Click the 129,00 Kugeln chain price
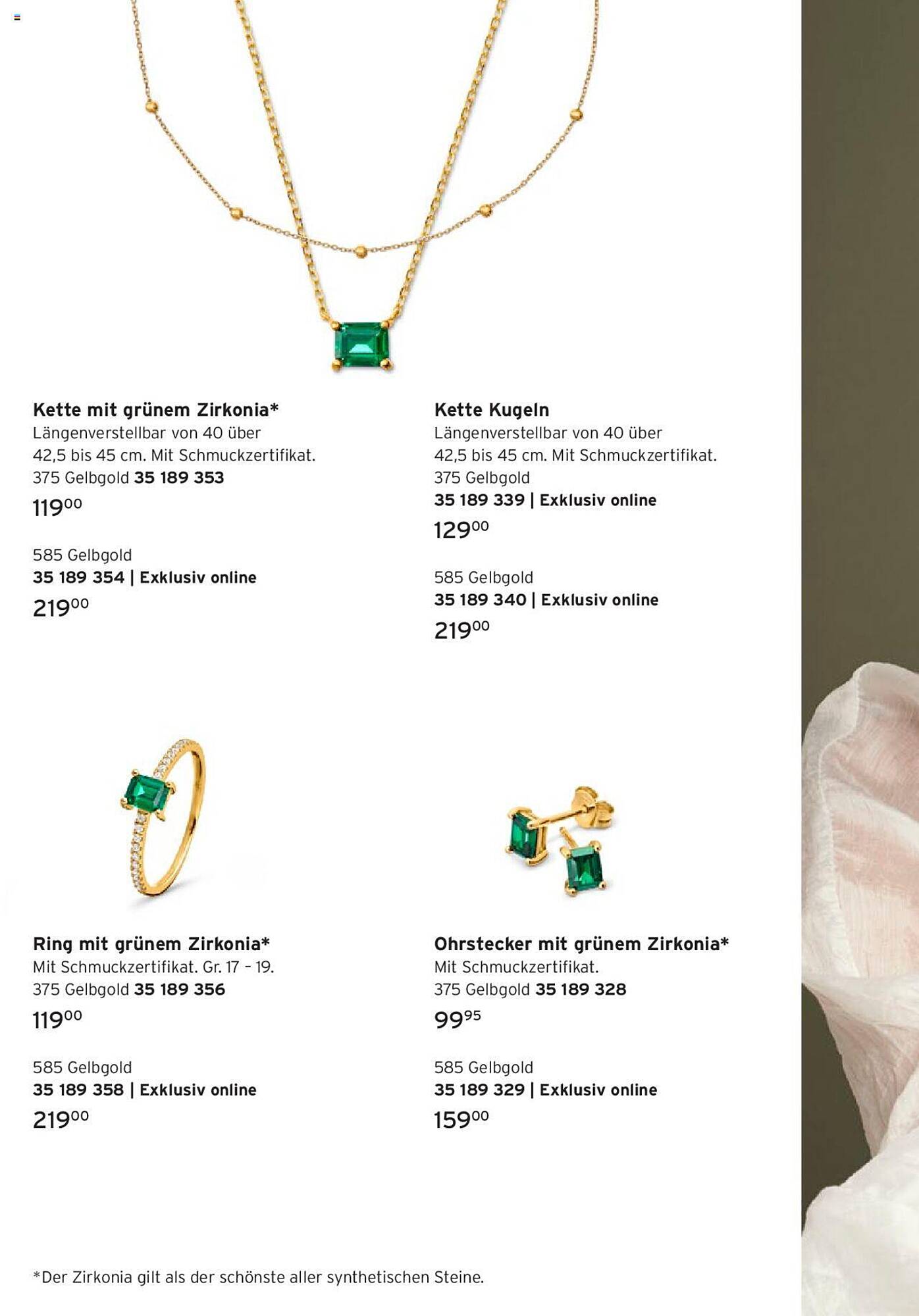 point(461,530)
